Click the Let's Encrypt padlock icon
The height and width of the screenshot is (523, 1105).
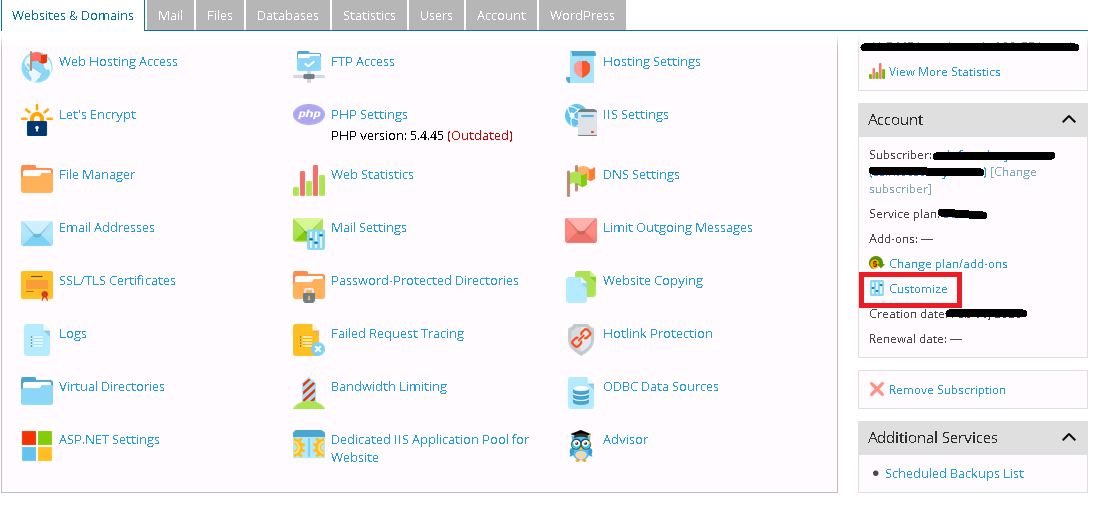coord(37,121)
